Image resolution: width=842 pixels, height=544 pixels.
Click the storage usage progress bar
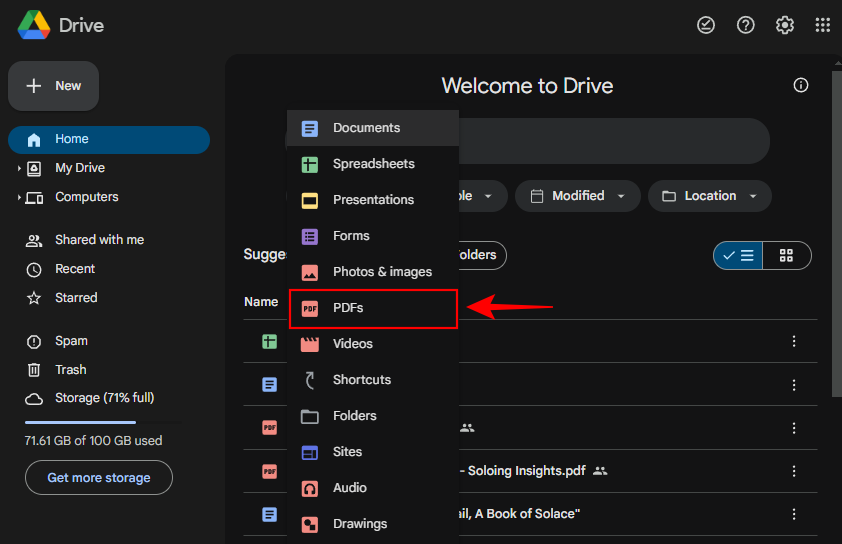click(103, 423)
